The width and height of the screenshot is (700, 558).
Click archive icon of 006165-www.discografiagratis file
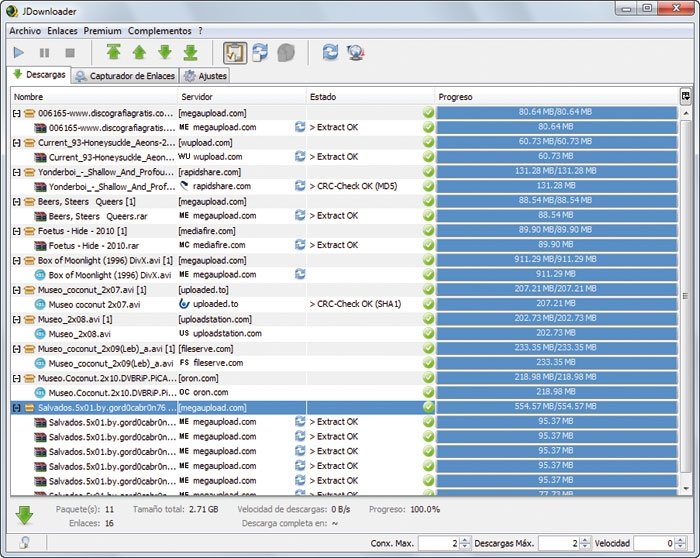[x=40, y=128]
